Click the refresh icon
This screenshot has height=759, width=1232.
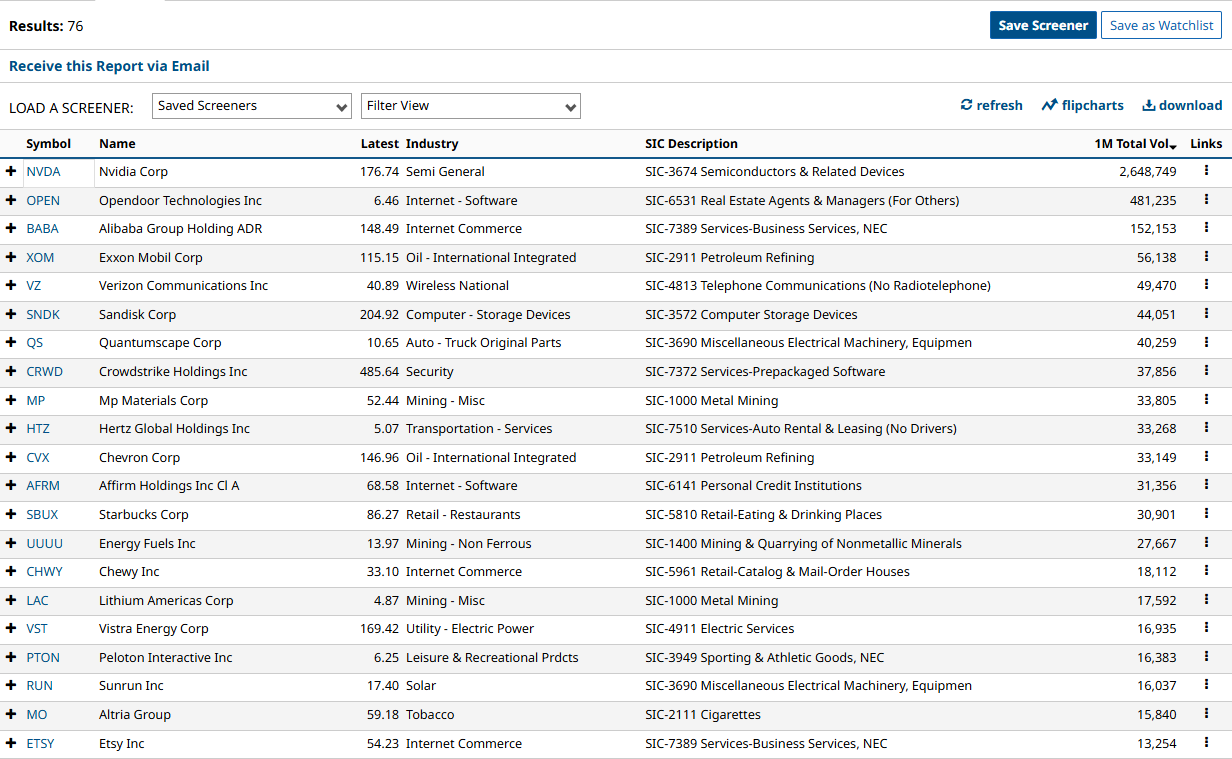[x=966, y=105]
